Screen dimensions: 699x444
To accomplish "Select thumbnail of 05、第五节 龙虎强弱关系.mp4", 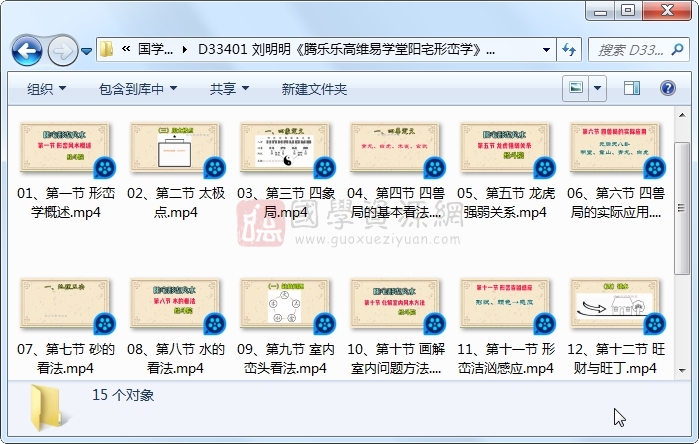I will point(506,149).
